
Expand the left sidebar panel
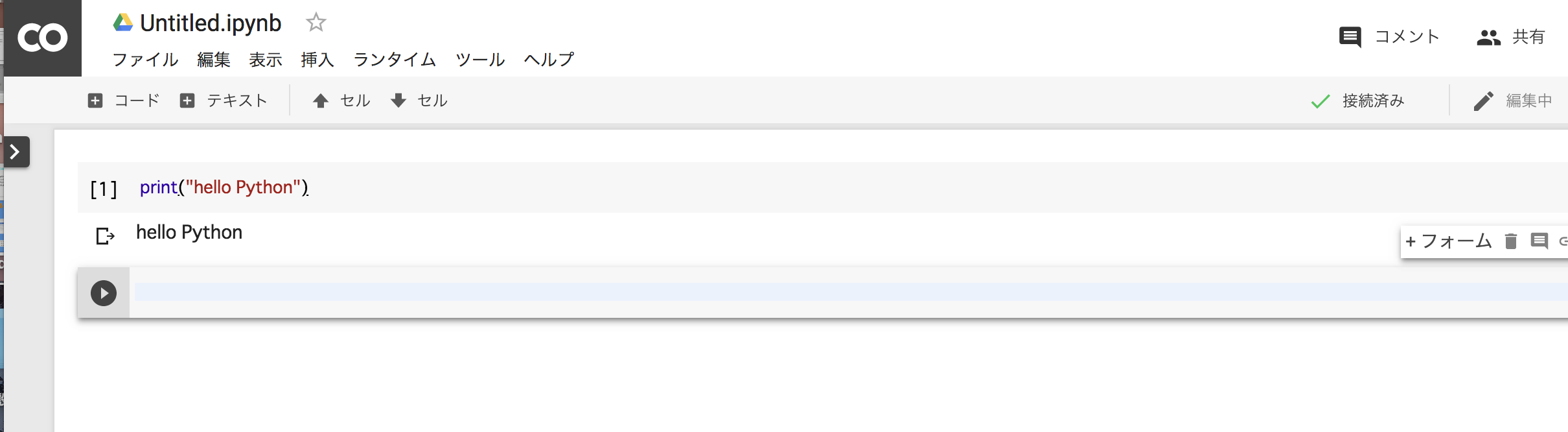[x=16, y=152]
